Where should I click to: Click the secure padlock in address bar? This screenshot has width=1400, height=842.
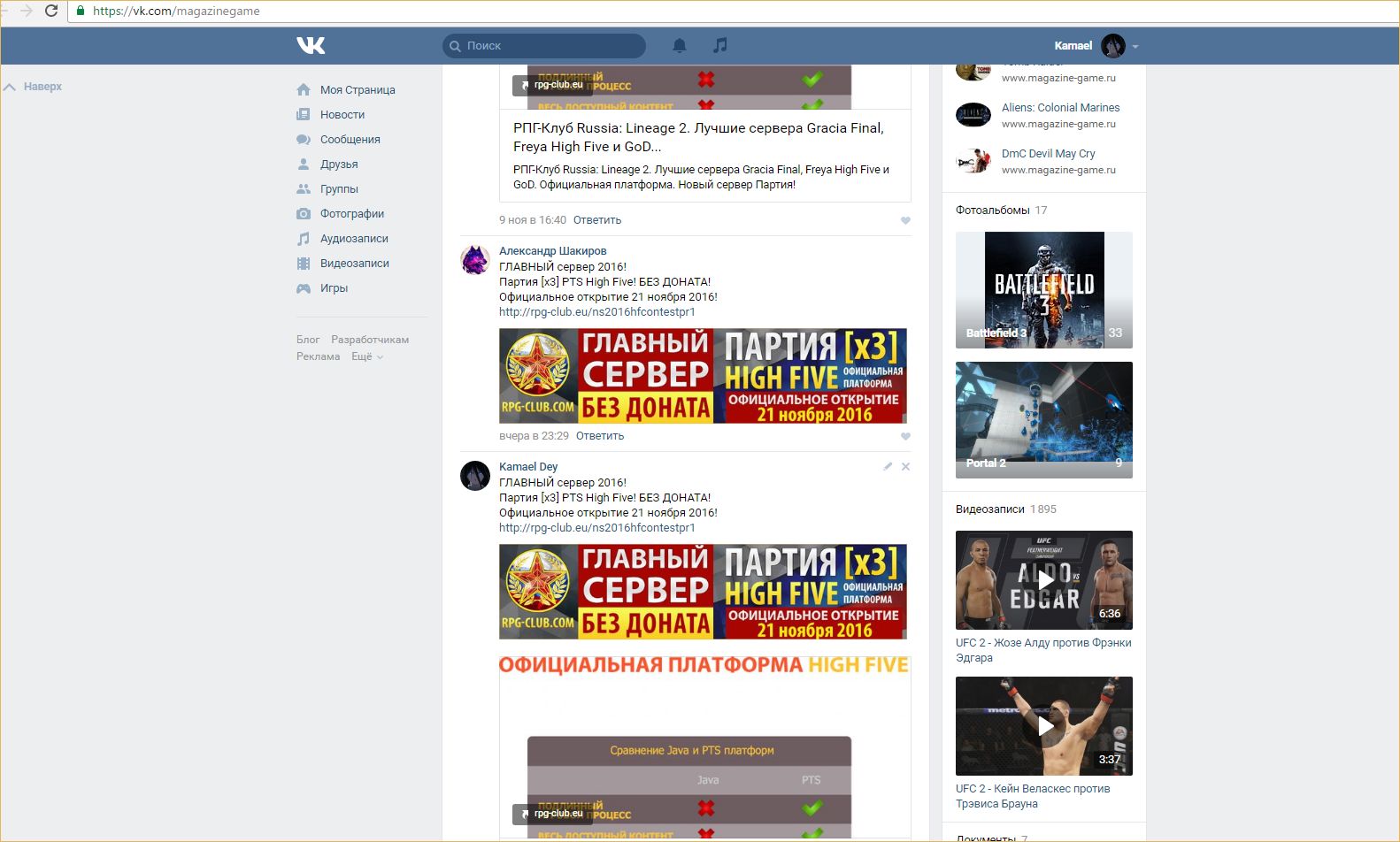(81, 11)
